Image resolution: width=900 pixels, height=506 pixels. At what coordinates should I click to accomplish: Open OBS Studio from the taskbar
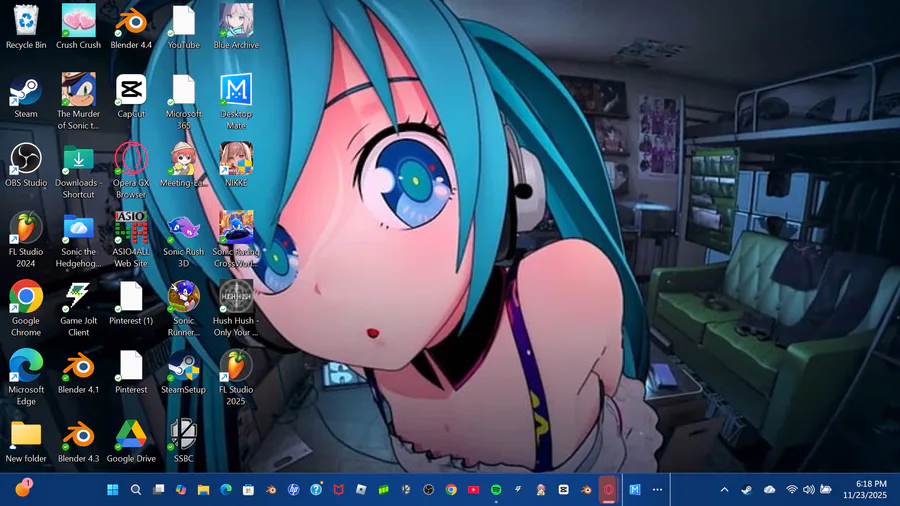click(x=429, y=489)
